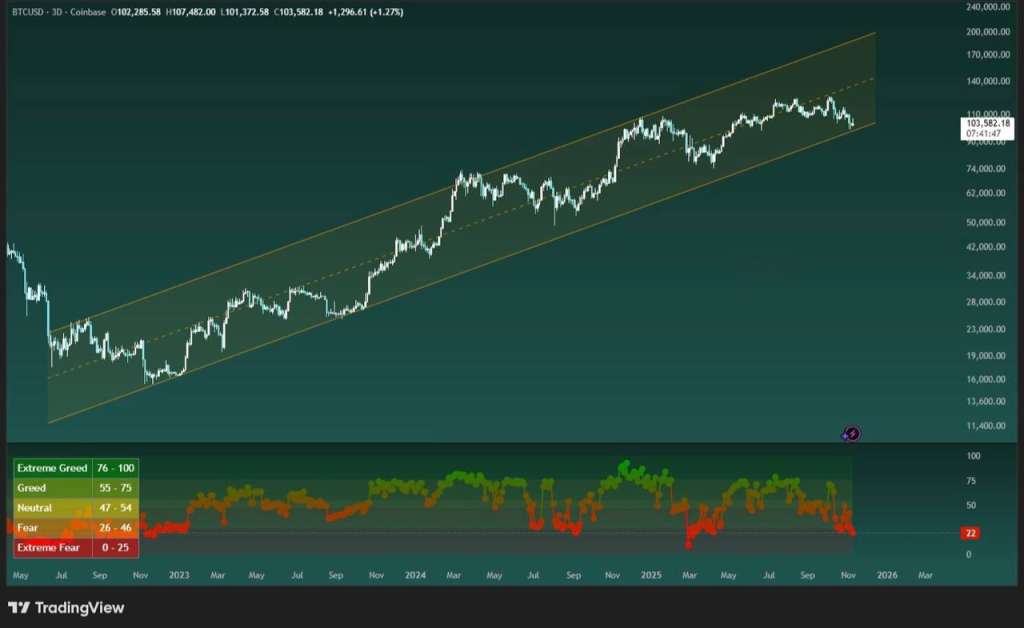1024x628 pixels.
Task: Click the red 22 indicator value label
Action: (971, 533)
